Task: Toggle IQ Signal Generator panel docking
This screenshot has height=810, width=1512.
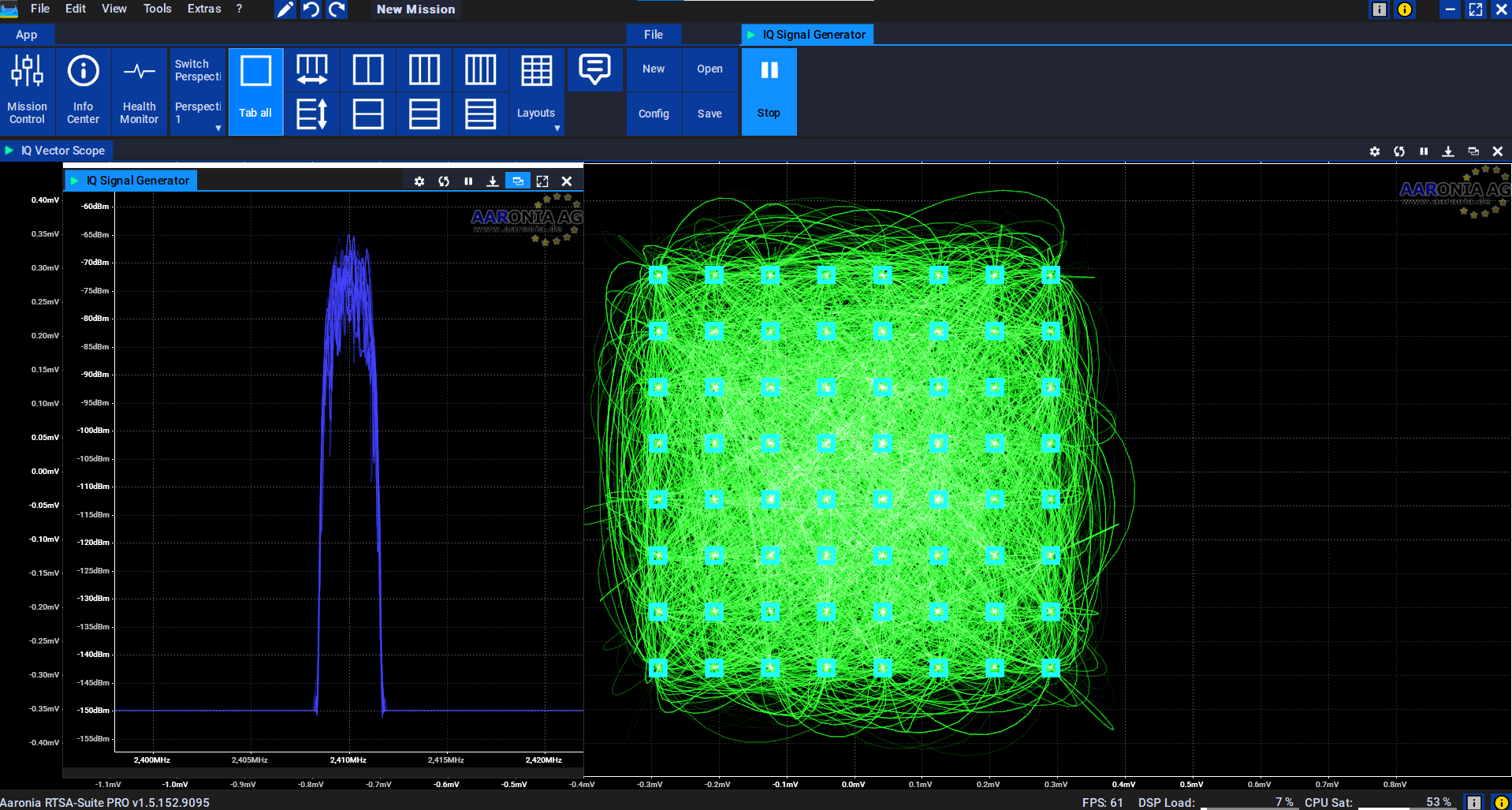Action: point(517,181)
